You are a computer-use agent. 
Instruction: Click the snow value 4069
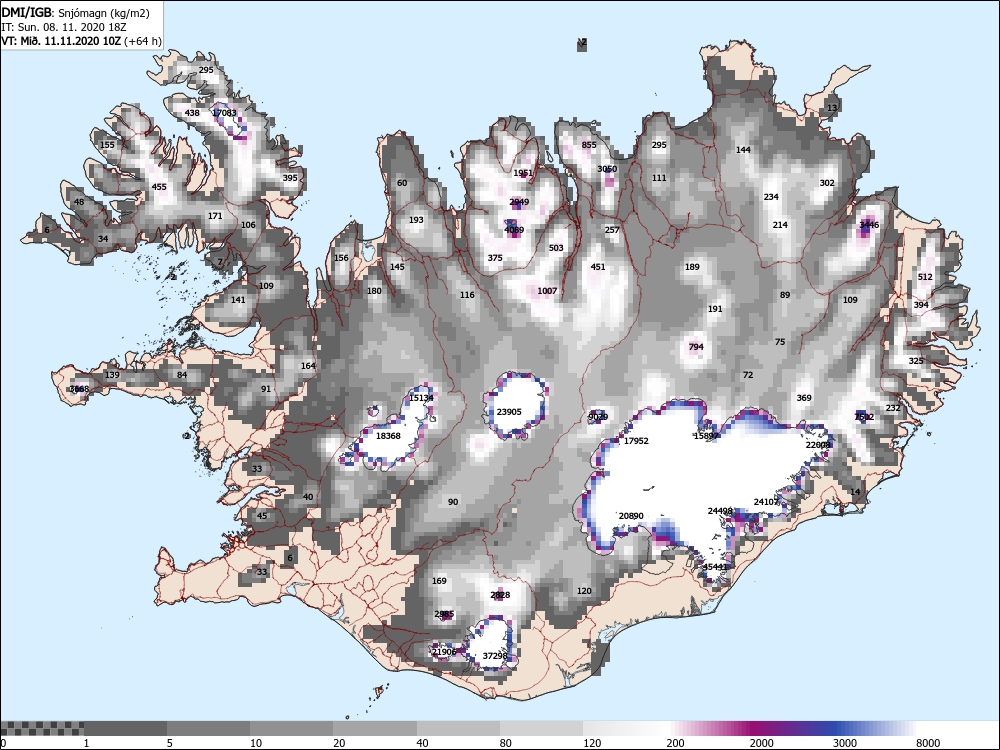point(514,230)
